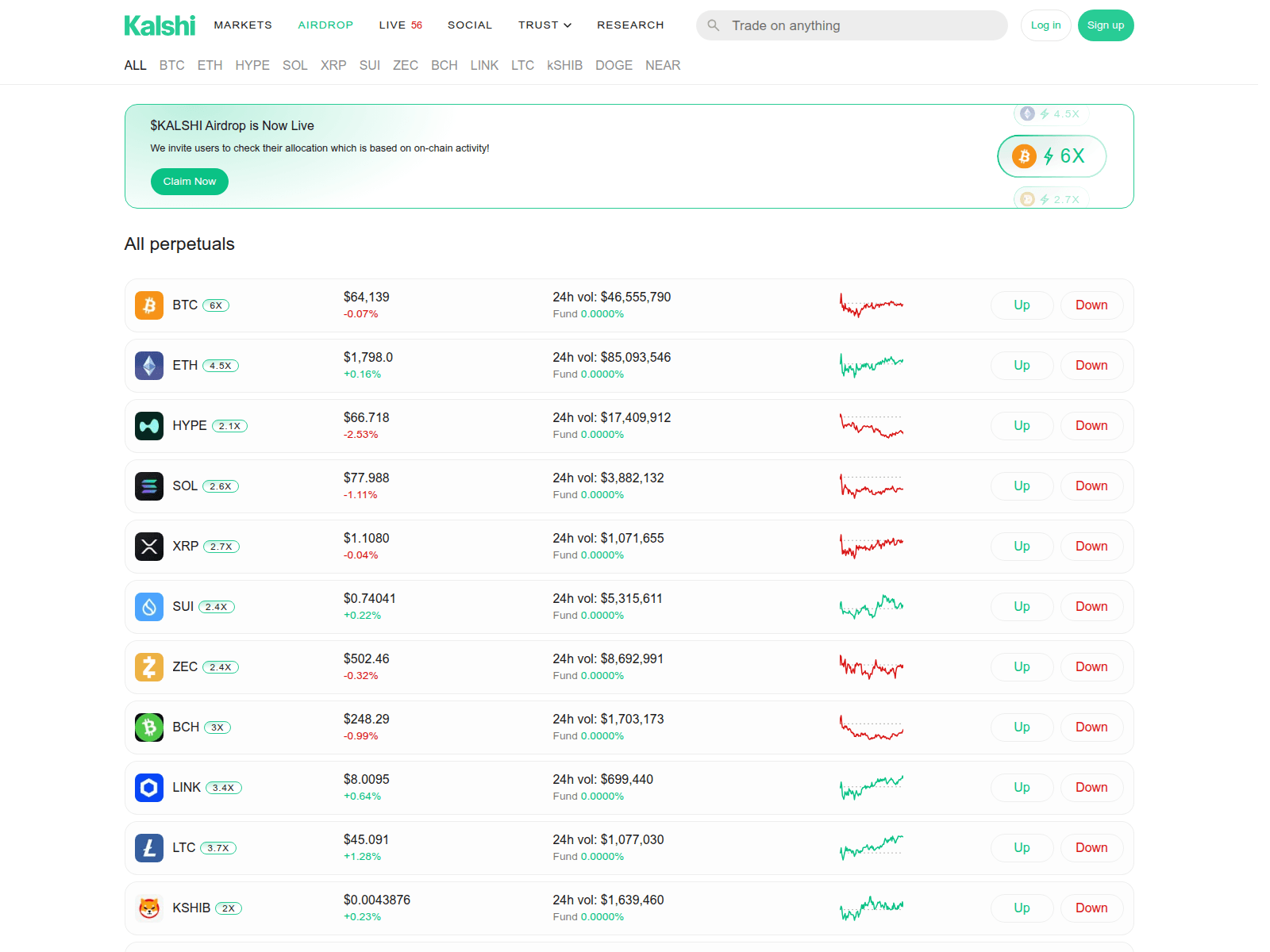Select the SUI filter tab
Image resolution: width=1270 pixels, height=952 pixels.
pos(370,65)
